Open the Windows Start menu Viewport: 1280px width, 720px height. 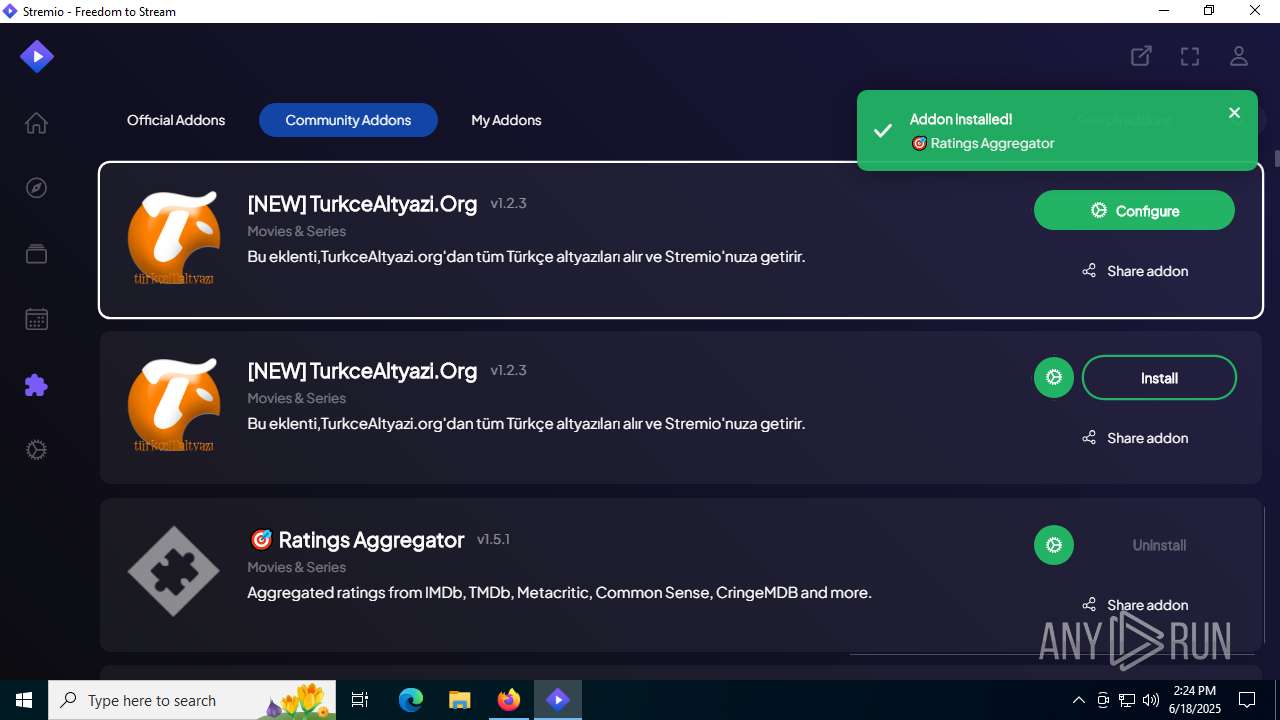click(24, 700)
